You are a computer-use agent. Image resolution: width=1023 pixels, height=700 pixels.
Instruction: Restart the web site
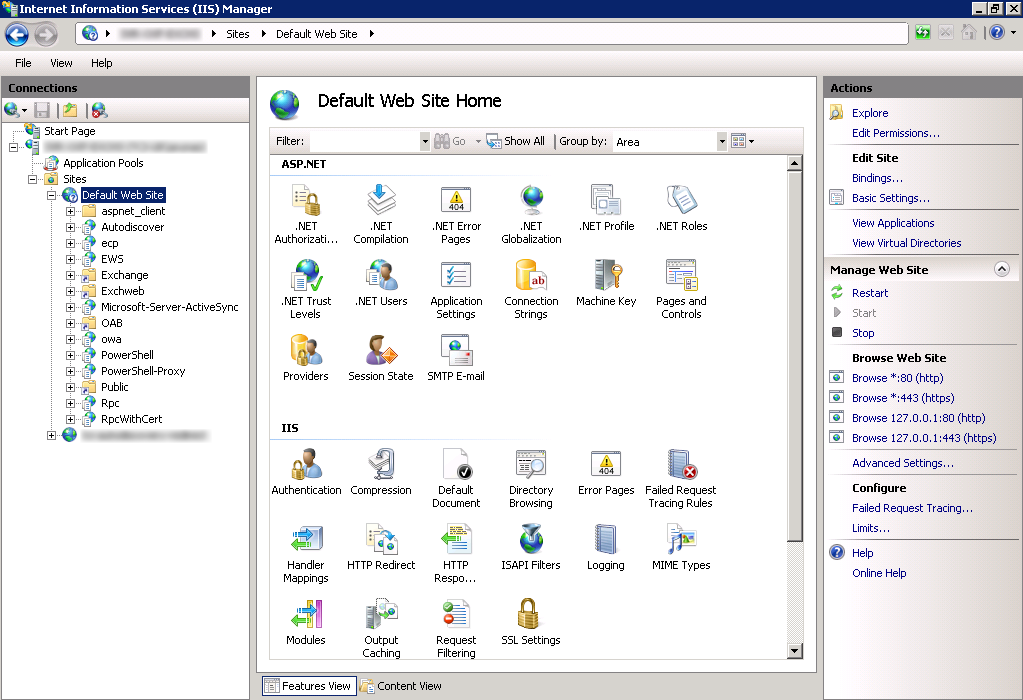pos(870,294)
